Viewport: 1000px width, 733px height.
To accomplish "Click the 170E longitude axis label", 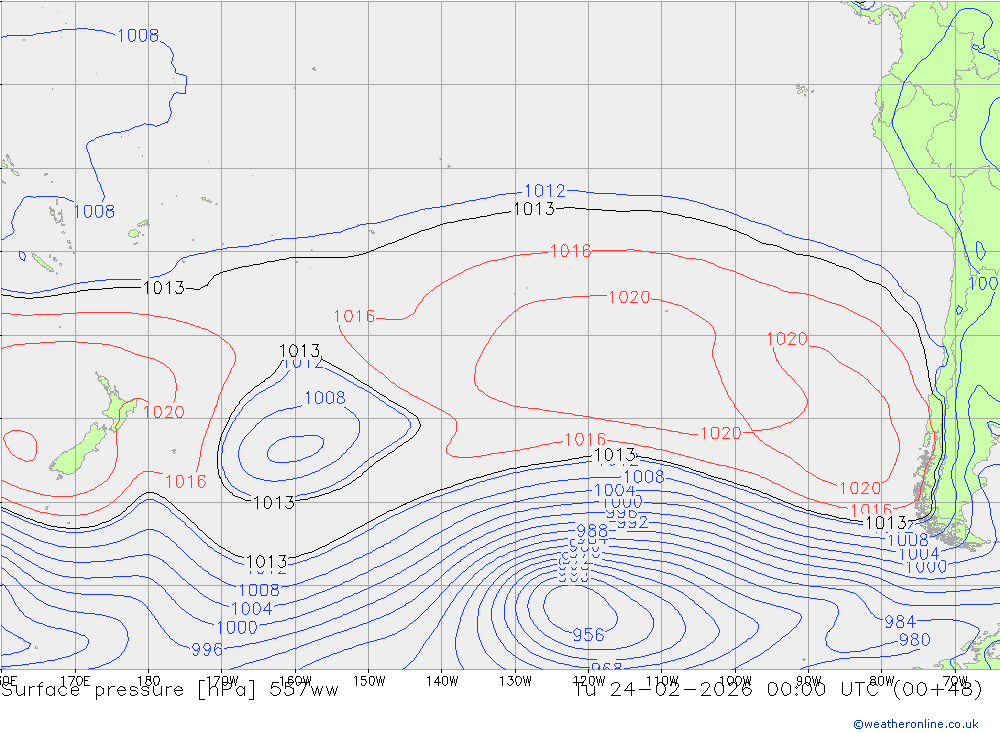I will tap(75, 681).
